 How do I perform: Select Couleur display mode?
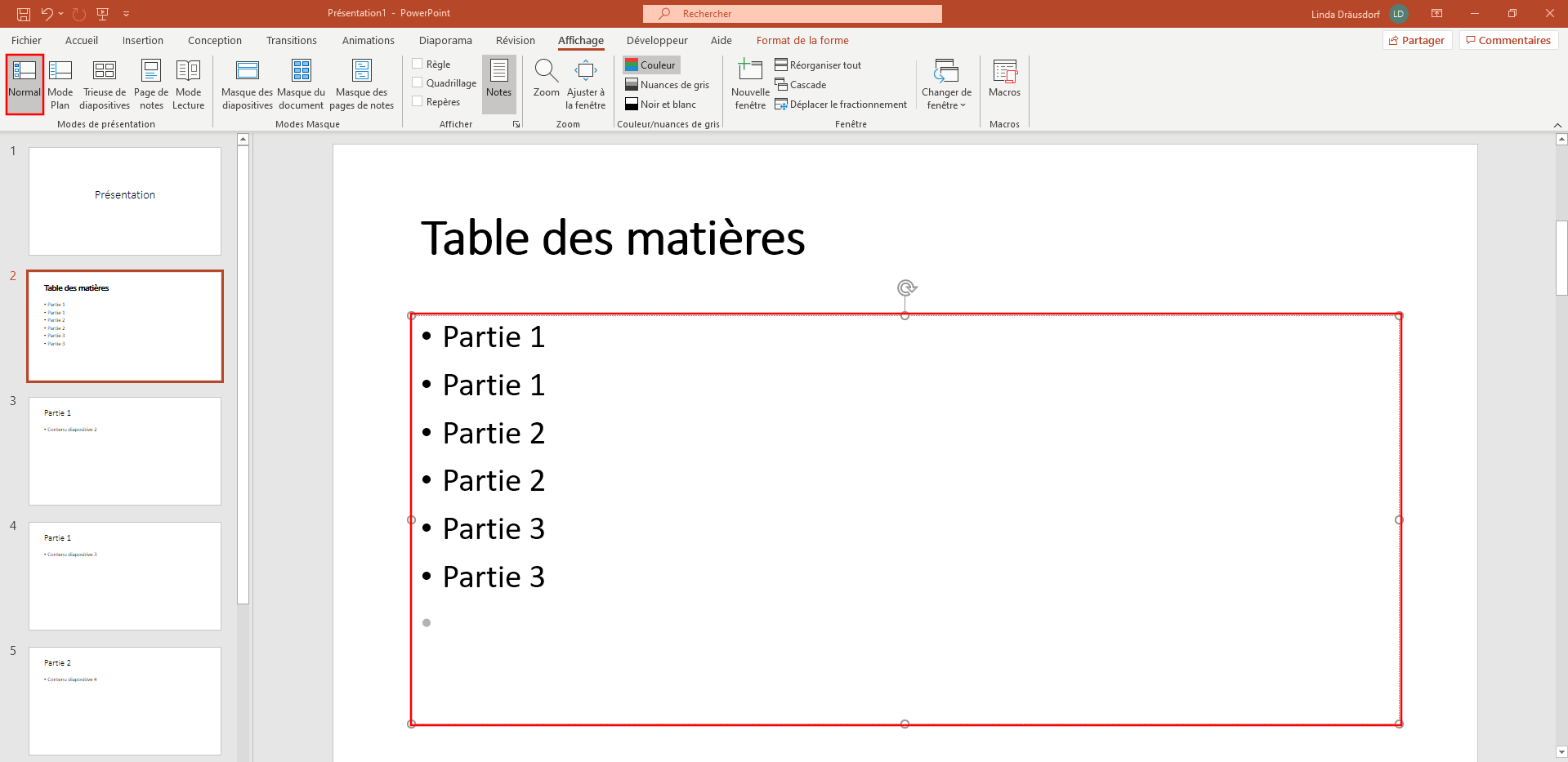point(651,65)
